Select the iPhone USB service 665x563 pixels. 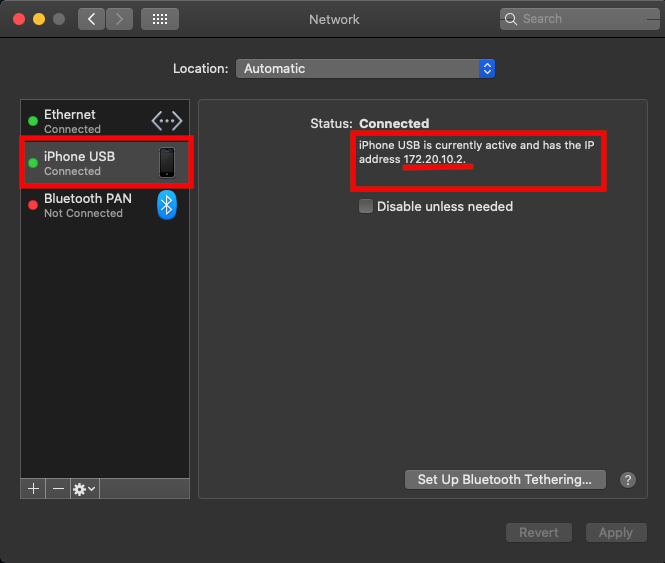coord(105,162)
